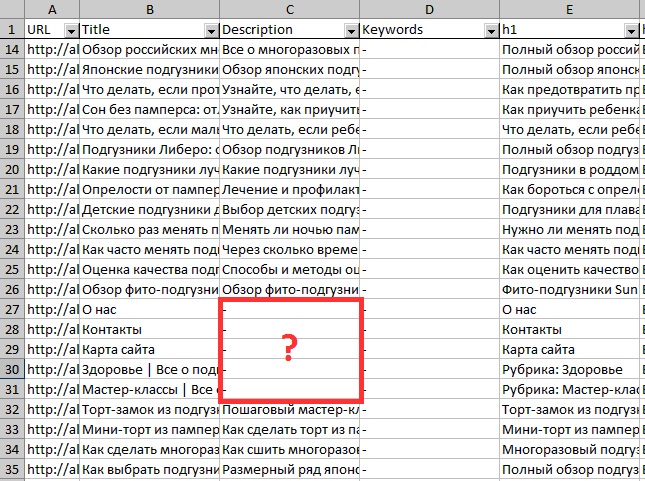Select row 35 header
645x481 pixels.
12,469
